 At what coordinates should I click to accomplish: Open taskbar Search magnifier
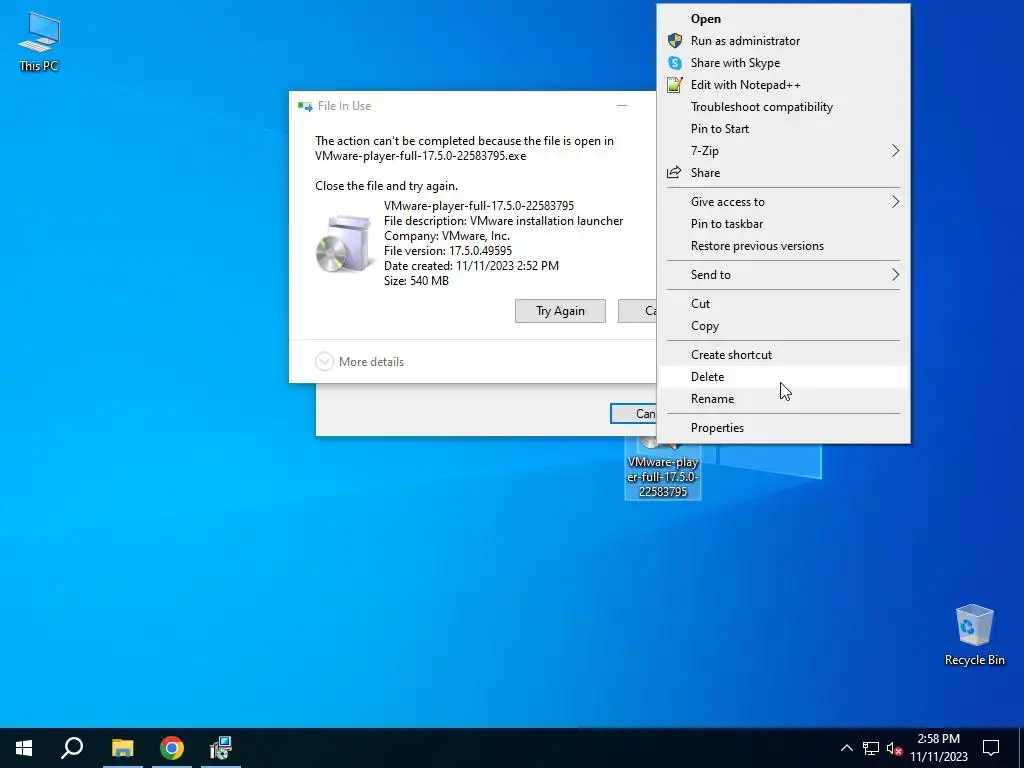(x=72, y=748)
